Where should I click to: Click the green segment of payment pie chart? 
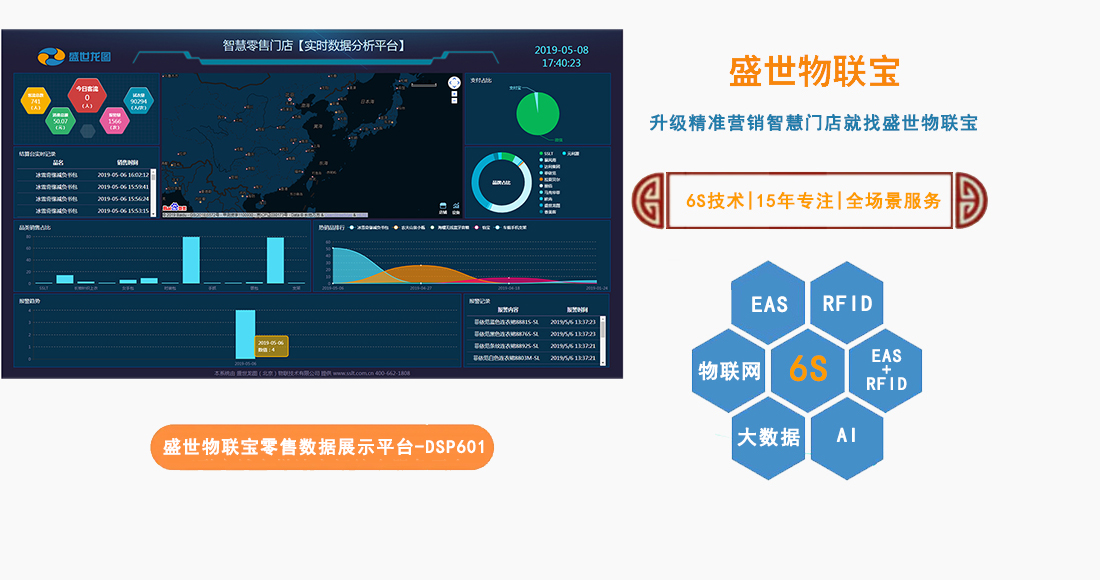point(538,114)
